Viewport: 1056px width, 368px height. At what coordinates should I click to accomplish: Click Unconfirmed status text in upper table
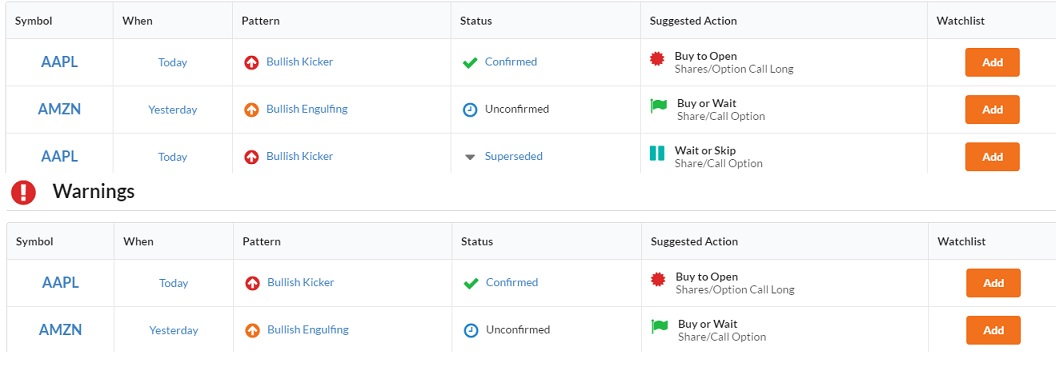(x=517, y=109)
